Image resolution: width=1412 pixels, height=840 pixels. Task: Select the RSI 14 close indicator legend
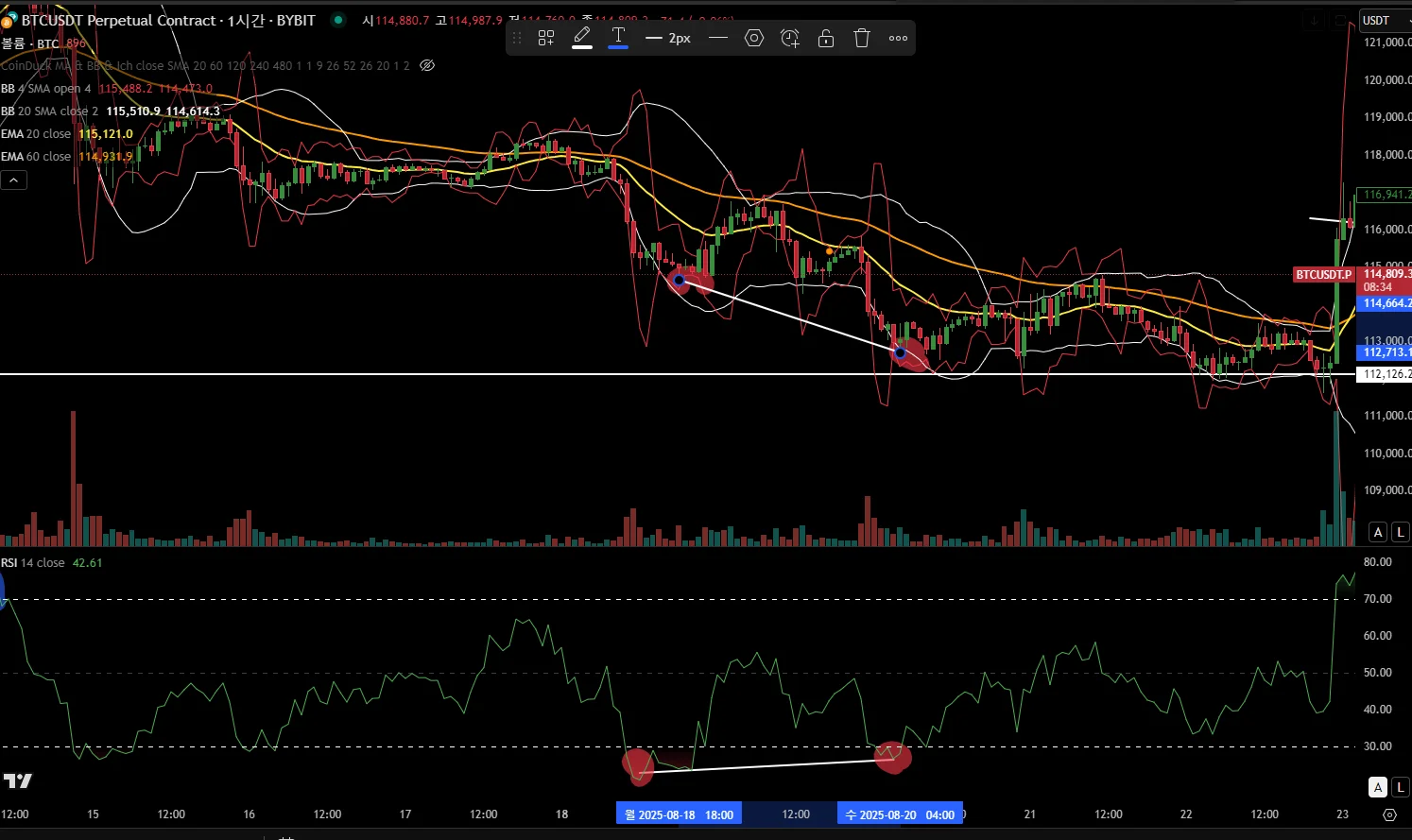(x=33, y=562)
